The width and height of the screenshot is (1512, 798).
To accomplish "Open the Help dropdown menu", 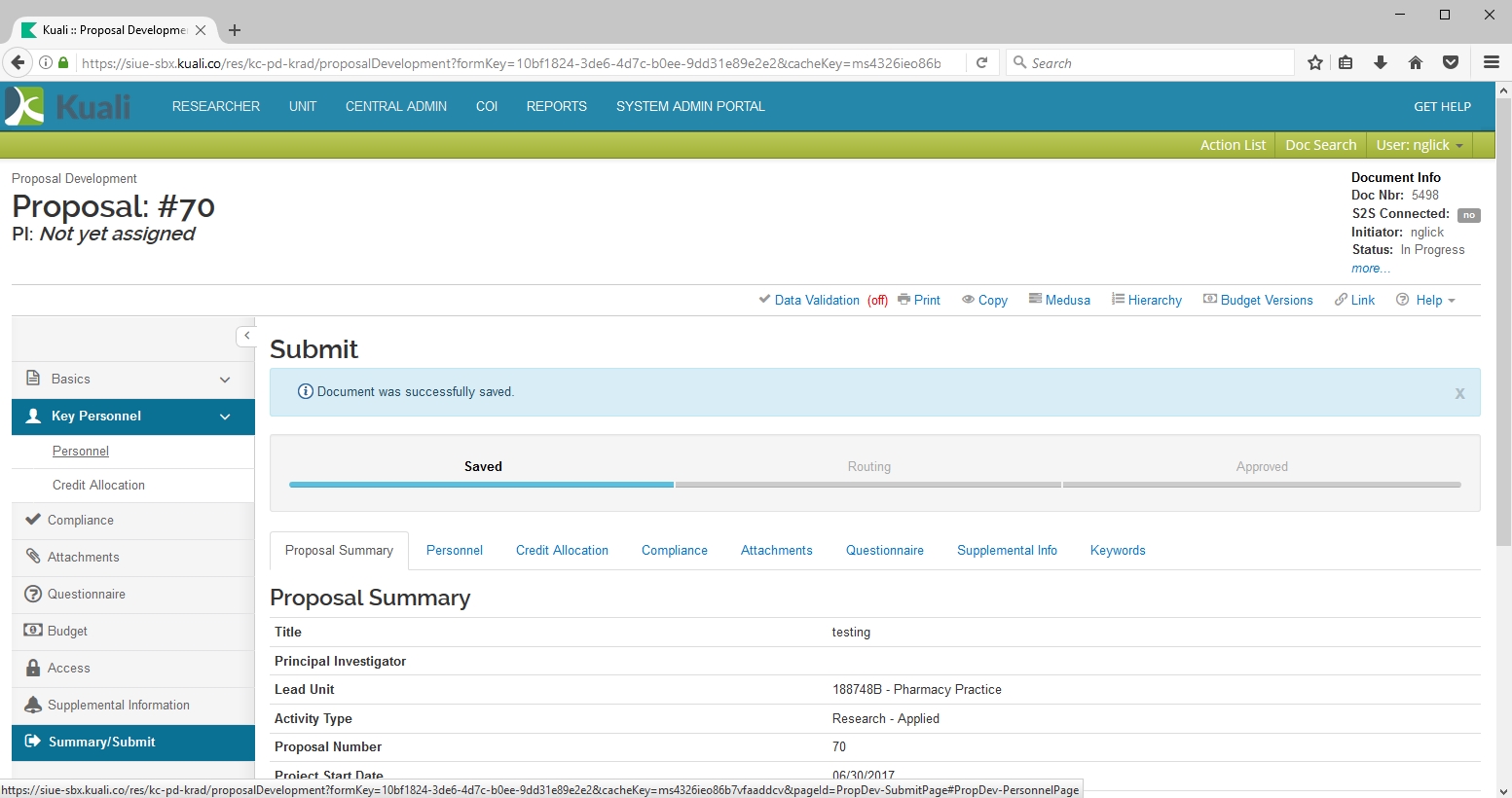I will (1426, 300).
